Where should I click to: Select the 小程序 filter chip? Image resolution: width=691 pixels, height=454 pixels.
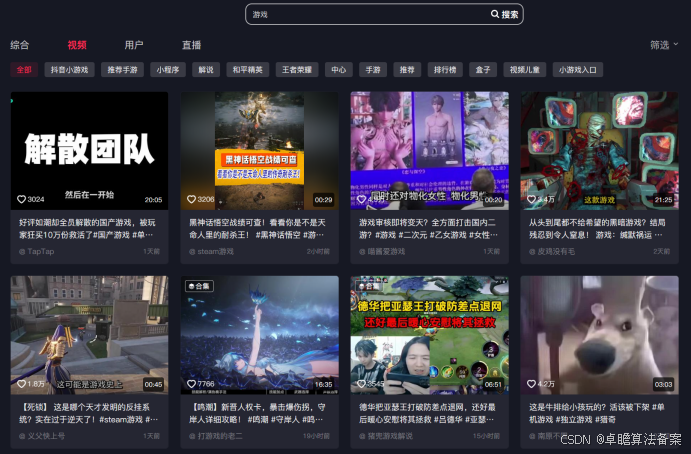tap(168, 70)
